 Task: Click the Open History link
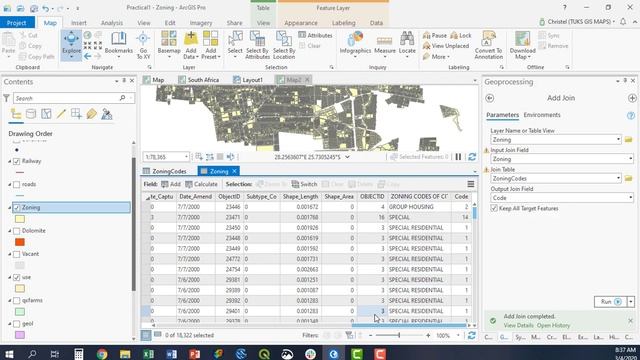(x=553, y=325)
